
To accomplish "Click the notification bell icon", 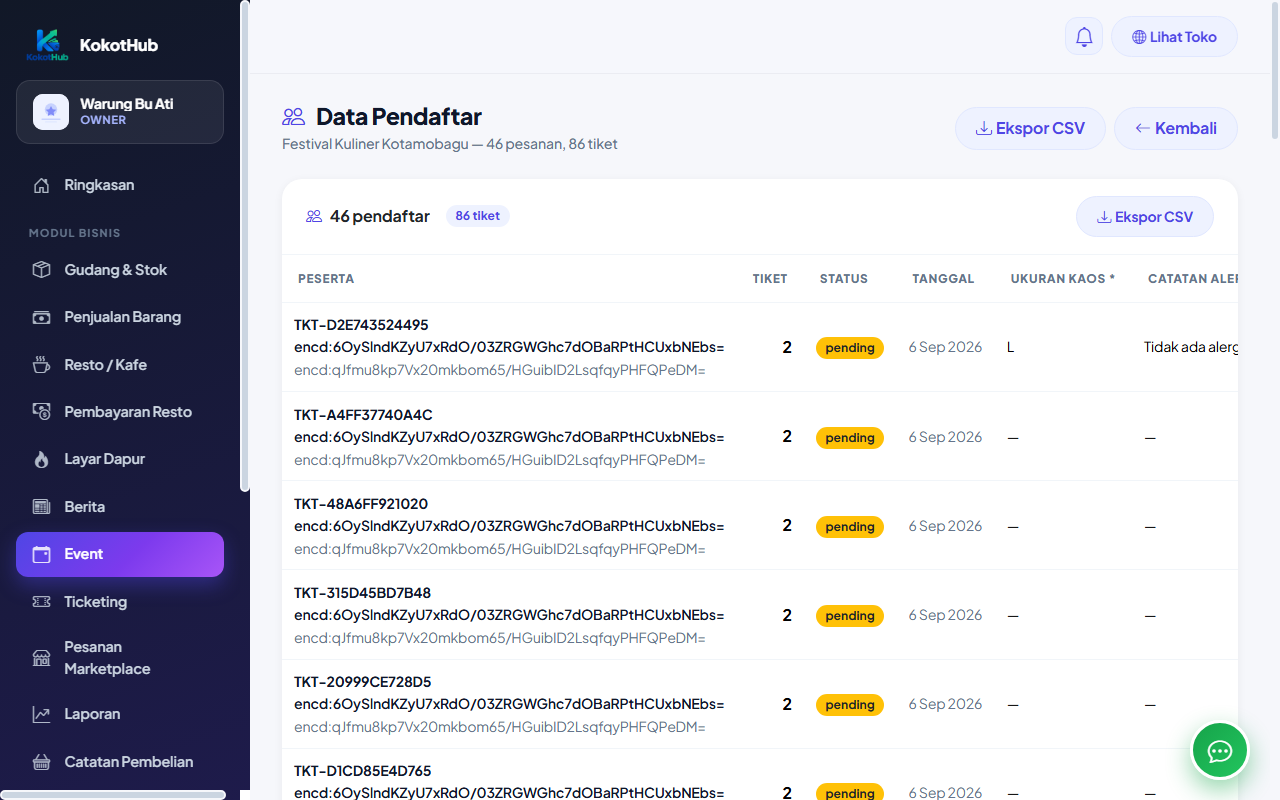I will (x=1084, y=37).
